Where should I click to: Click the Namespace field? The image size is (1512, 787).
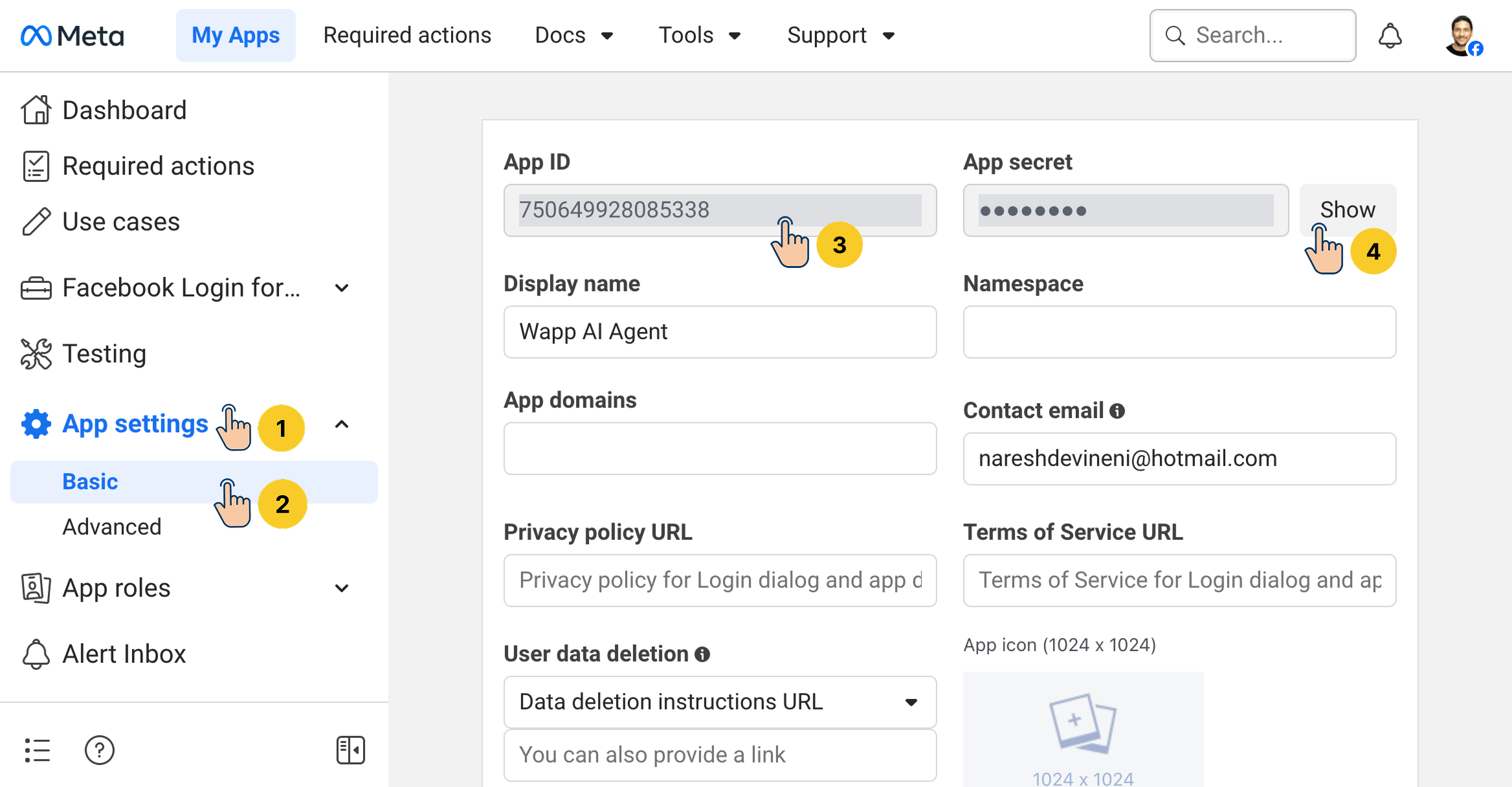click(x=1179, y=332)
